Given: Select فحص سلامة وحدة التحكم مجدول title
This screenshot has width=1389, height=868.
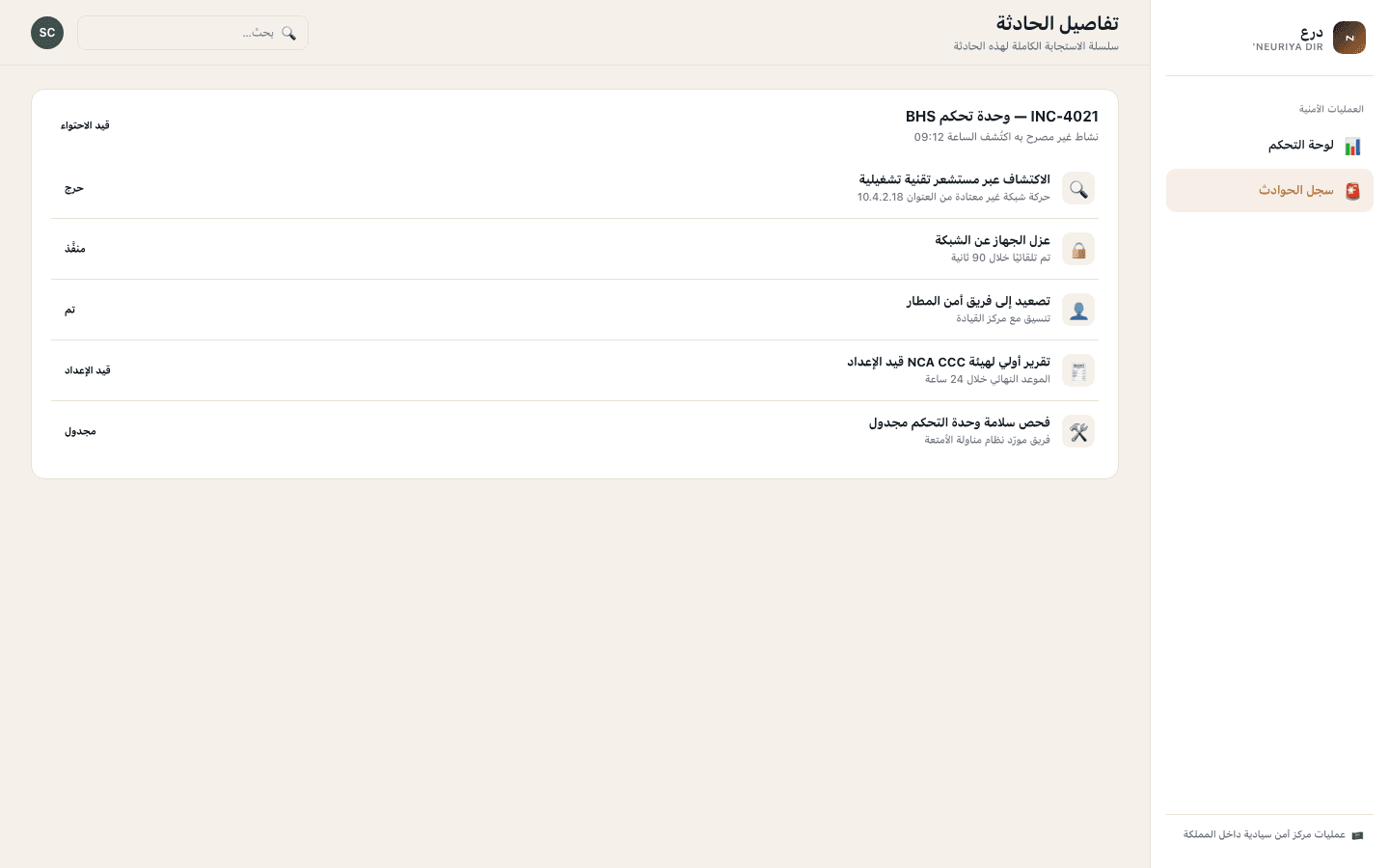Looking at the screenshot, I should click(x=959, y=422).
